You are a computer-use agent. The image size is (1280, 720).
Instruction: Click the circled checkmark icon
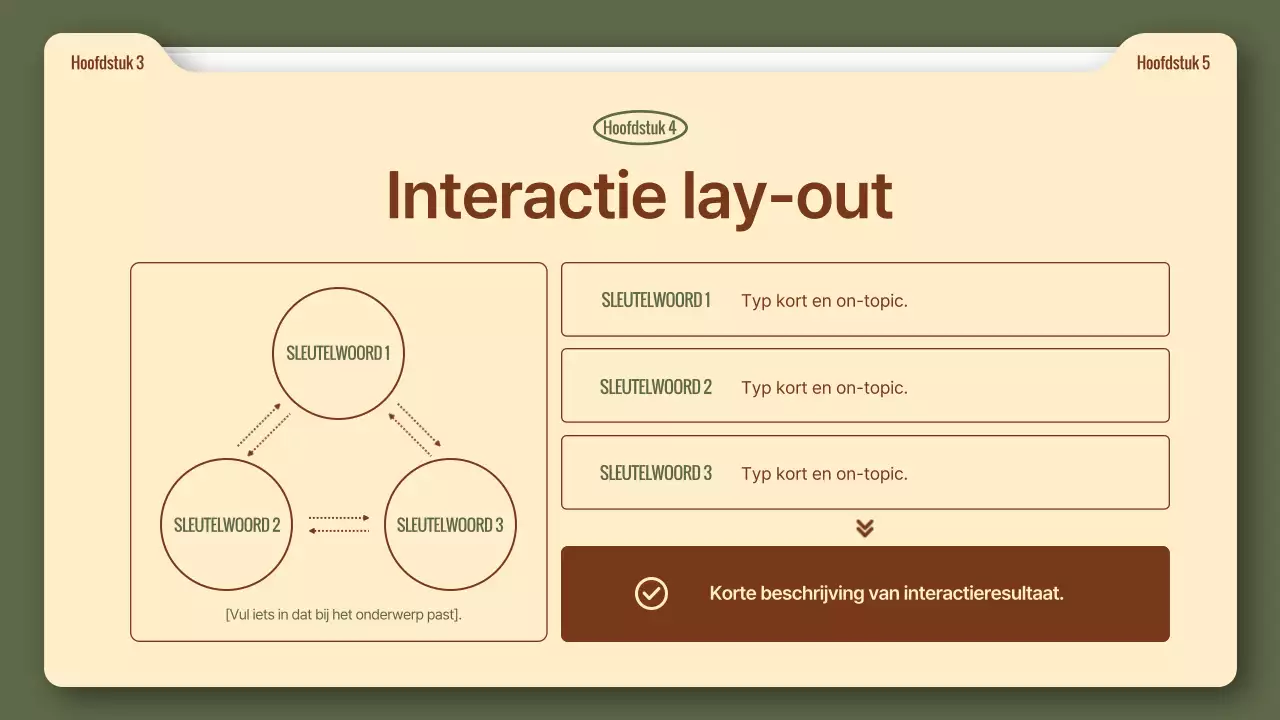coord(651,593)
